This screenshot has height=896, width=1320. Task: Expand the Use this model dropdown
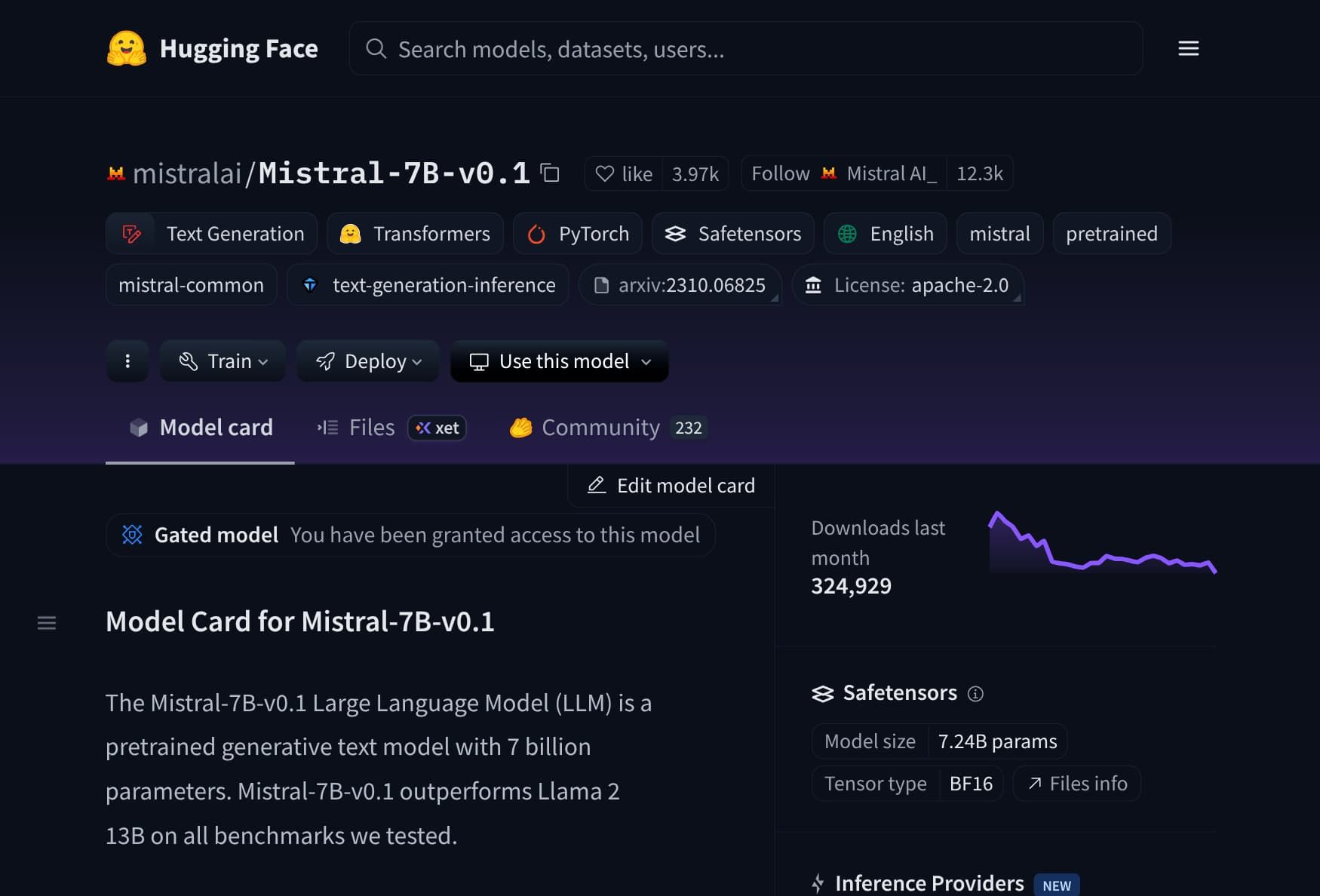[x=559, y=361]
